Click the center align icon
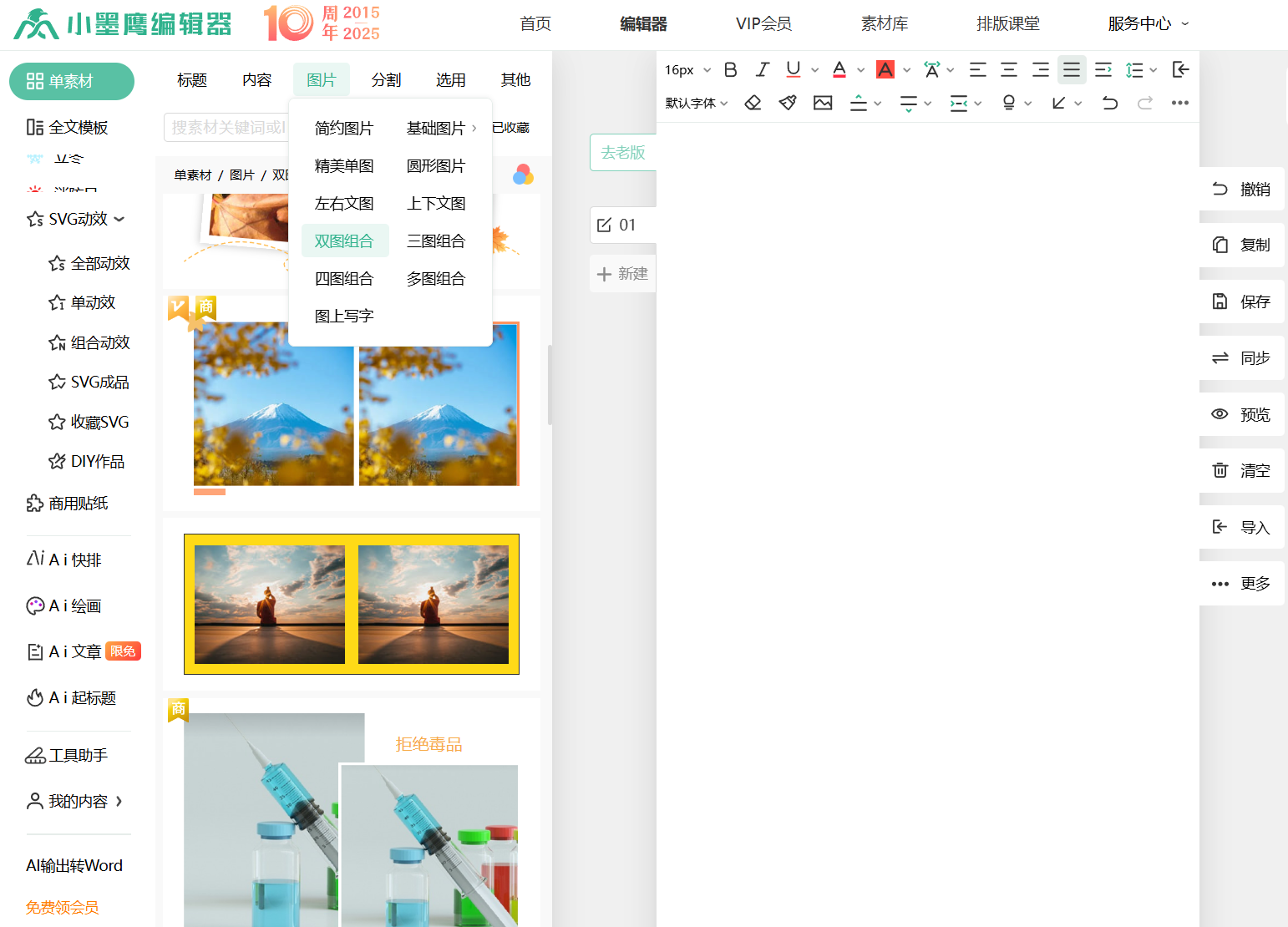This screenshot has height=927, width=1288. (x=1009, y=70)
